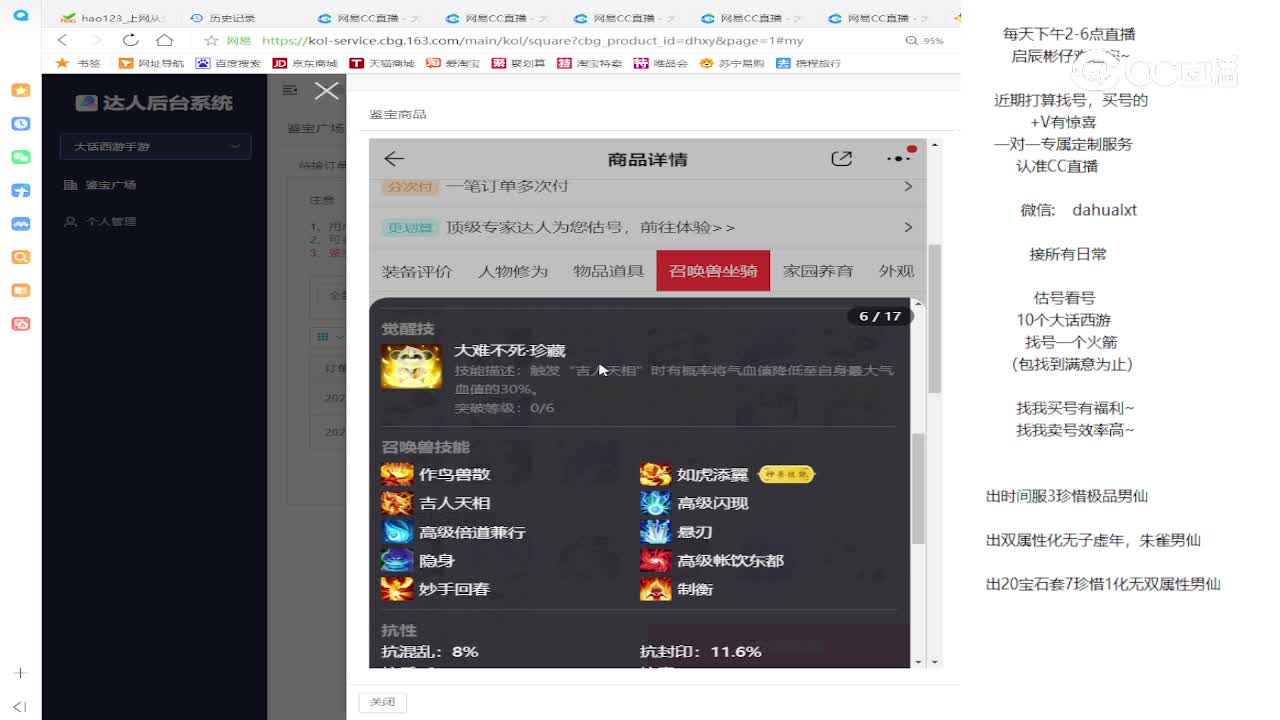Collapse the browser sidebar with bottom arrow icon
Image resolution: width=1280 pixels, height=720 pixels.
point(20,706)
